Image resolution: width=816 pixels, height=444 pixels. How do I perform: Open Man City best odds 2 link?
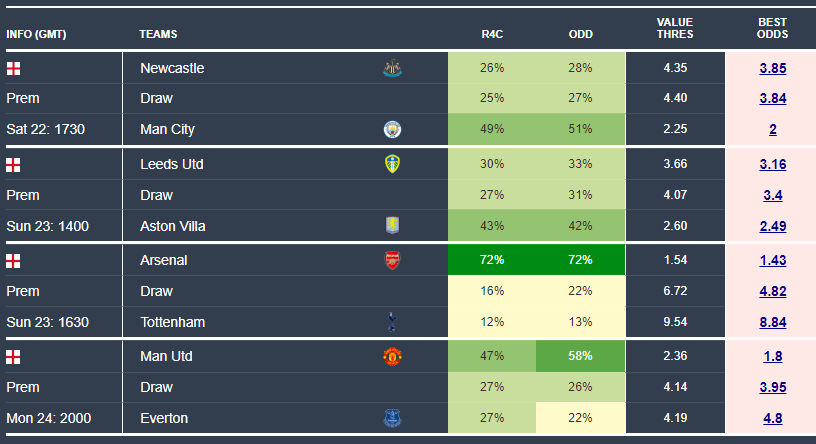point(773,129)
